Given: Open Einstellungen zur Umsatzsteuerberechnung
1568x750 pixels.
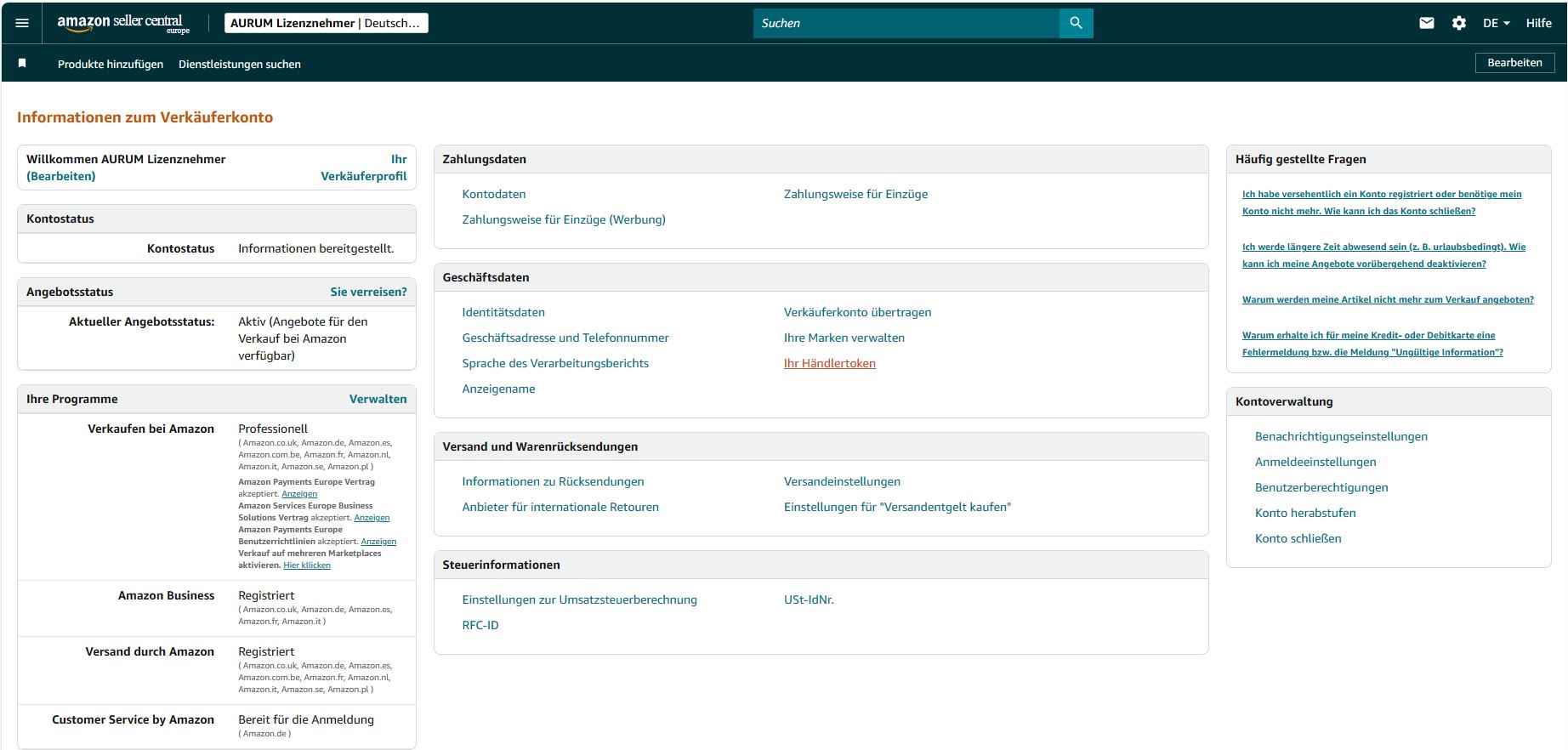Looking at the screenshot, I should click(x=579, y=599).
